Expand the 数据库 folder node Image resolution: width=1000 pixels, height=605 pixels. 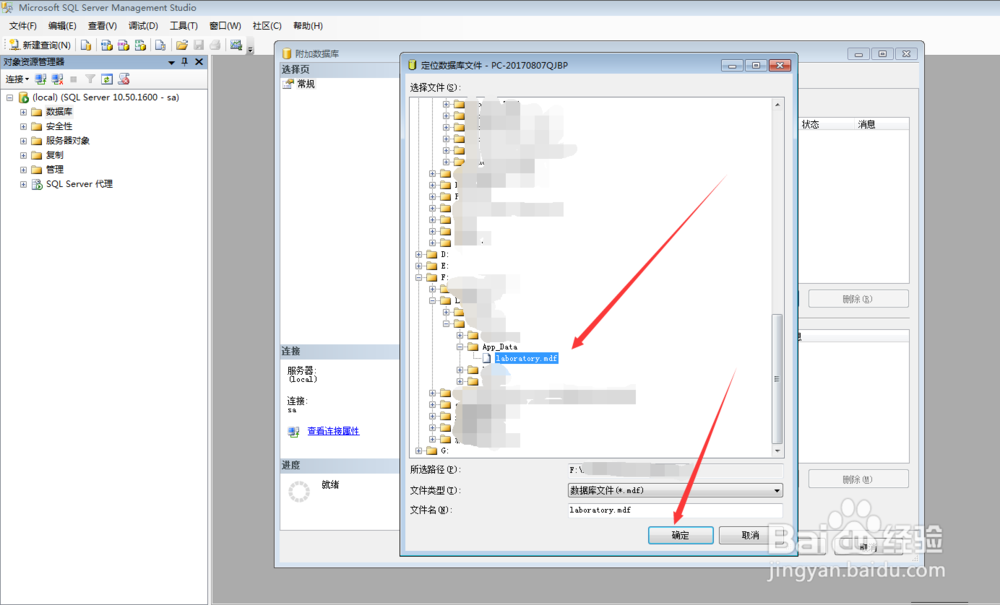coord(23,112)
